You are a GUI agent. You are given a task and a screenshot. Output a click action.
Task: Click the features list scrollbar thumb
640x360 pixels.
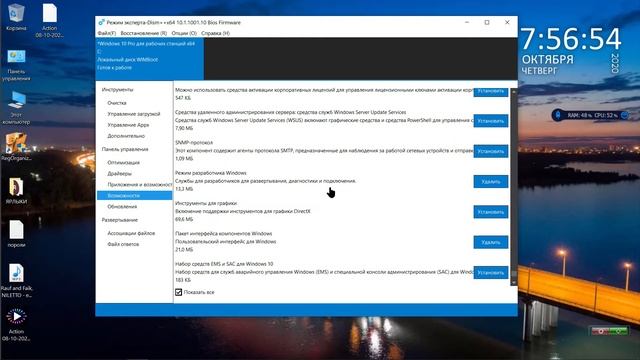pos(513,274)
